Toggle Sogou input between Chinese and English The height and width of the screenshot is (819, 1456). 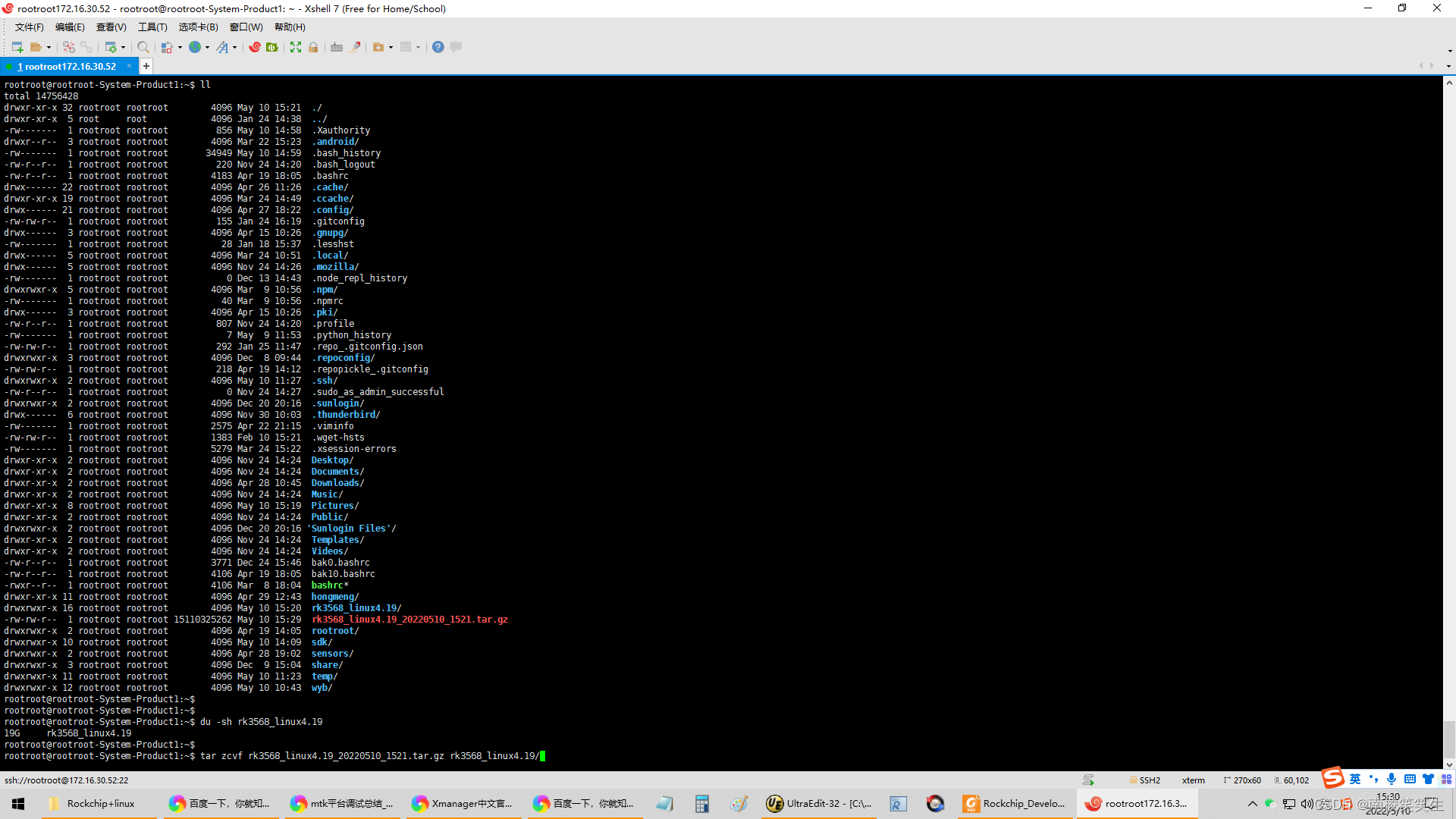pyautogui.click(x=1354, y=780)
